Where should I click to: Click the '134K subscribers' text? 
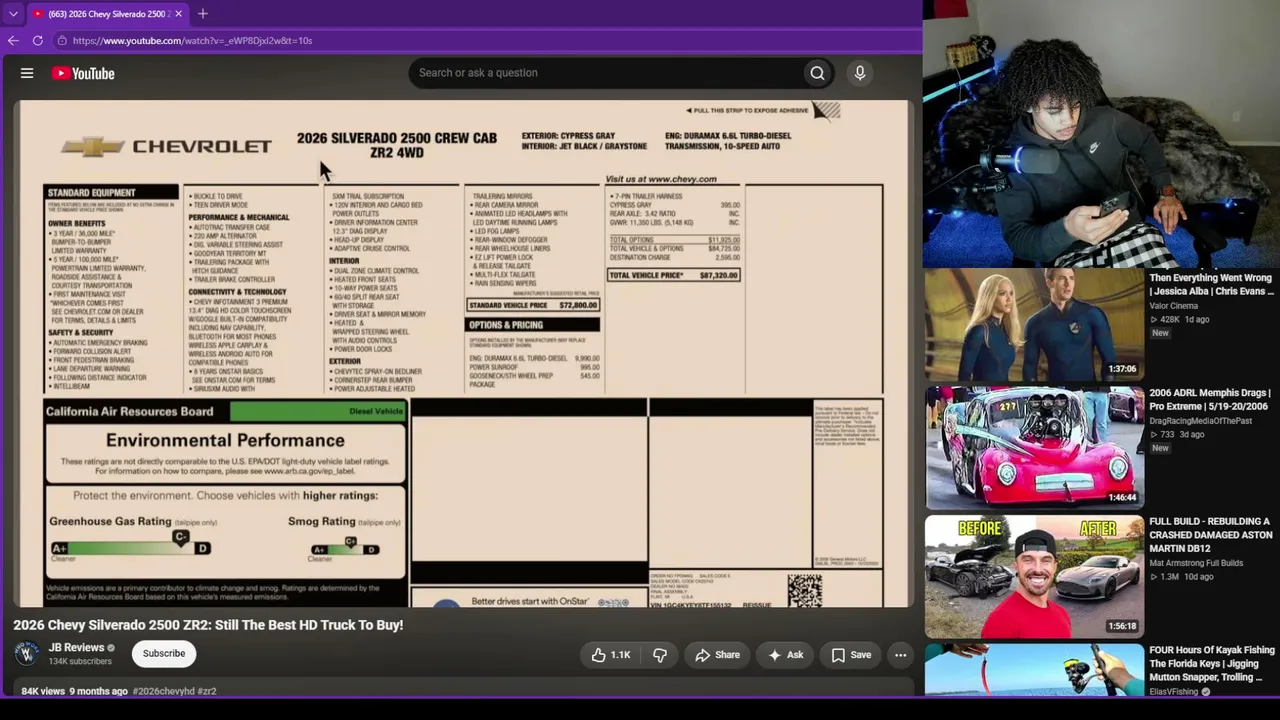[x=80, y=662]
